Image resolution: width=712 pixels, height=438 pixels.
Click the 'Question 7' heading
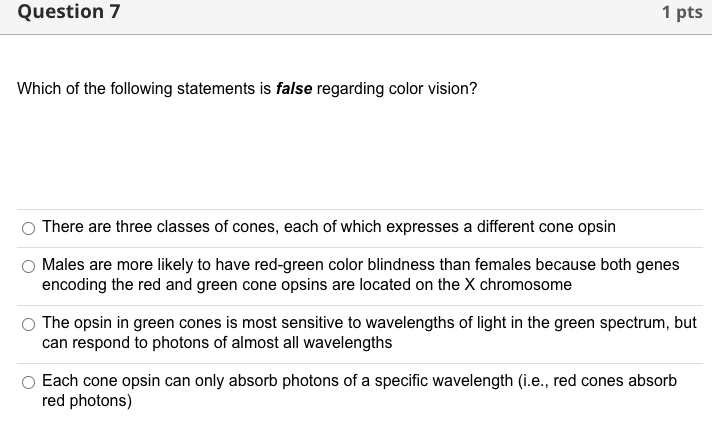pos(69,12)
